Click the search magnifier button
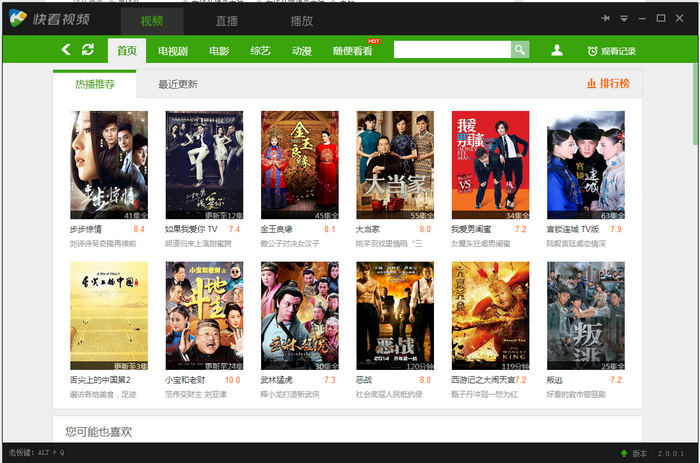 click(x=520, y=50)
